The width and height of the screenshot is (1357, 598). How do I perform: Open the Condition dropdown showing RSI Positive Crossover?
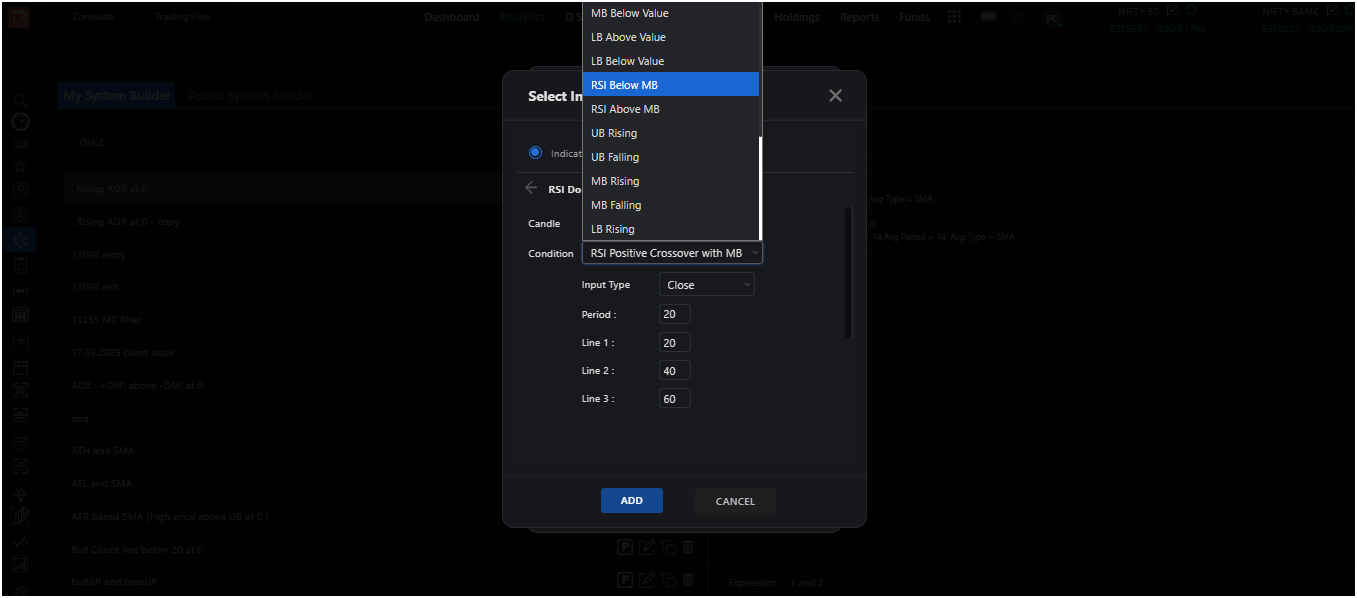pos(672,253)
